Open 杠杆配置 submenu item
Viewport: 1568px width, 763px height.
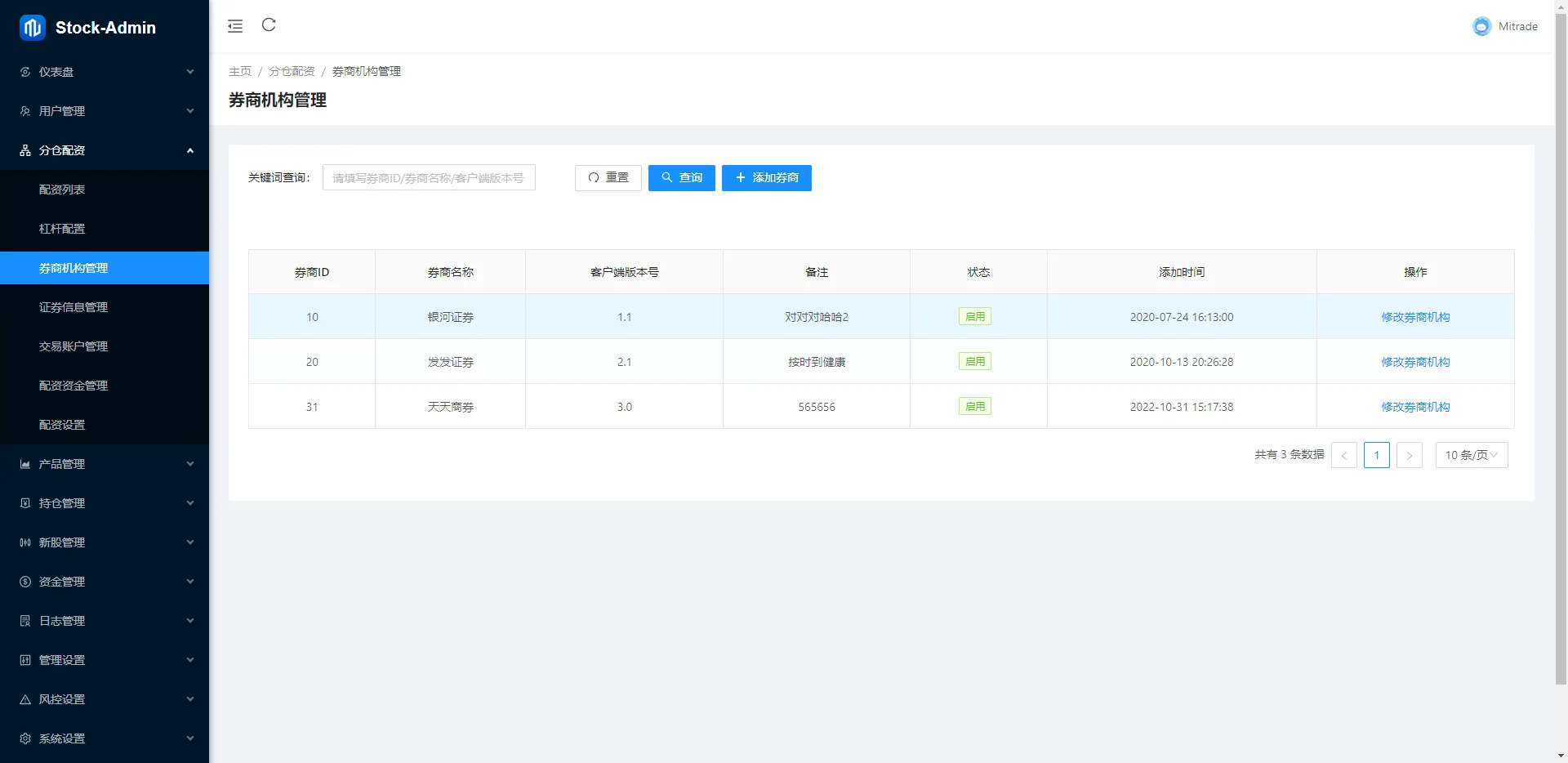(x=105, y=229)
